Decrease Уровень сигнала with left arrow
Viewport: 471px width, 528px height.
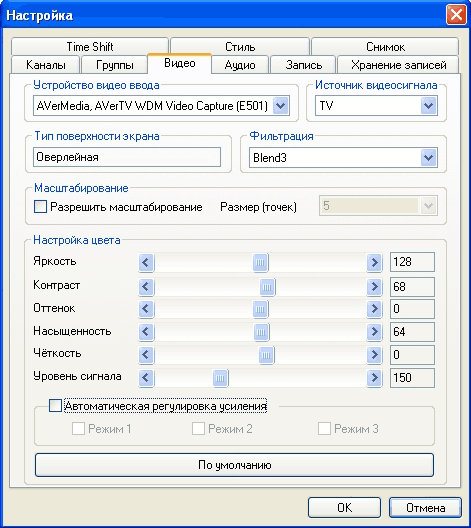[146, 378]
